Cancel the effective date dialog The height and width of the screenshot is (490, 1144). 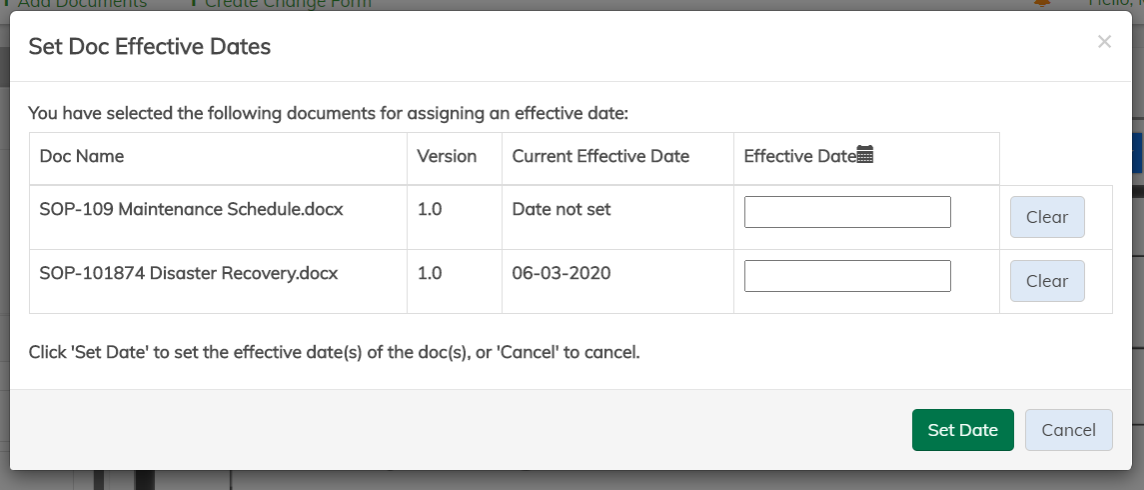click(x=1068, y=430)
